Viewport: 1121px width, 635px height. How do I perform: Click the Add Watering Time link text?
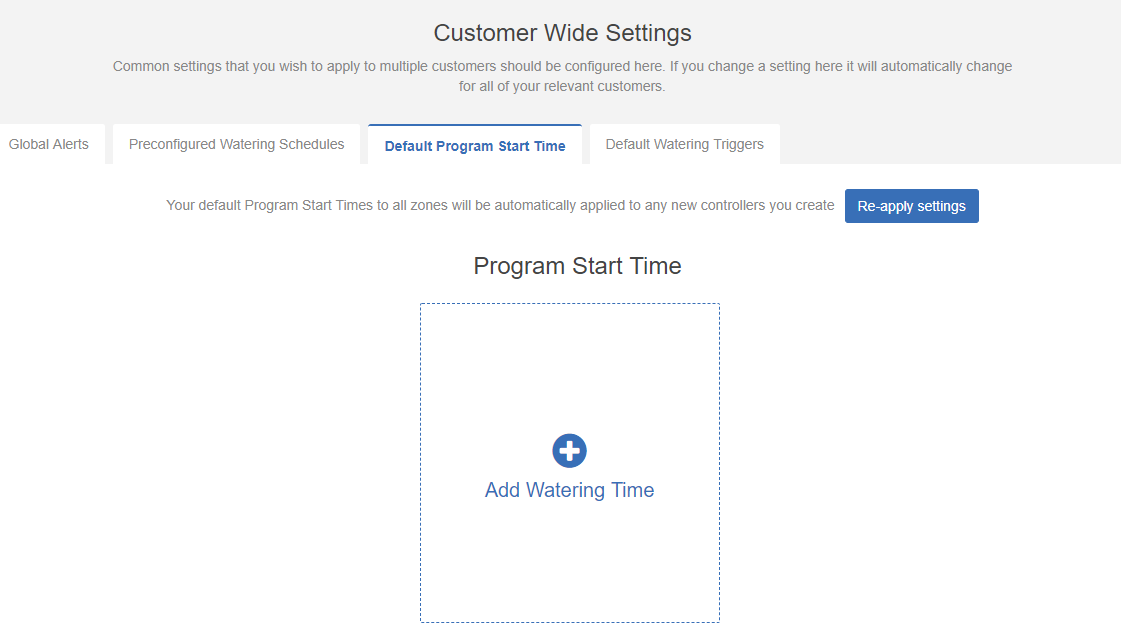(x=569, y=490)
